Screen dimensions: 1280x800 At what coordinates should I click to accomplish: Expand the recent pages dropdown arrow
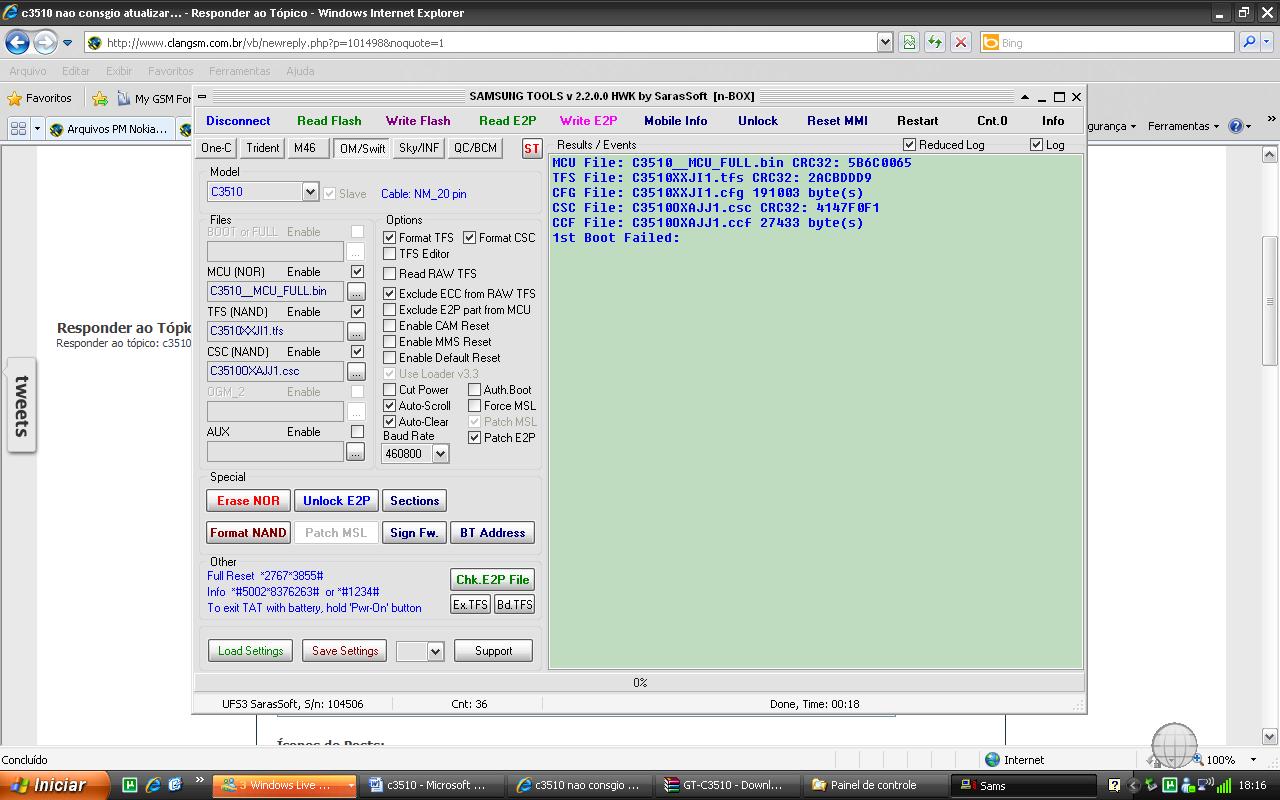click(68, 43)
